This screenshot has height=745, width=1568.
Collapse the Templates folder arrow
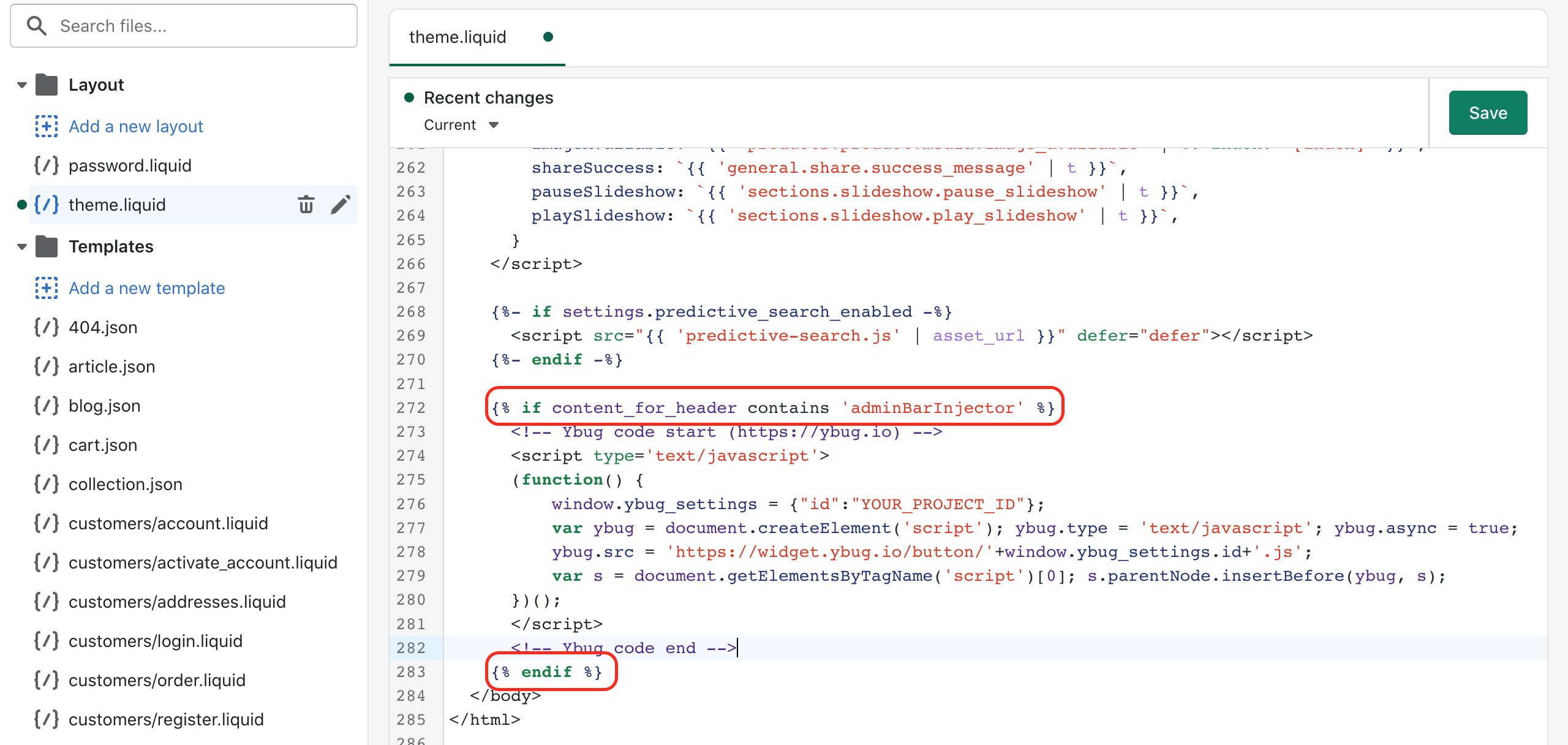tap(22, 246)
